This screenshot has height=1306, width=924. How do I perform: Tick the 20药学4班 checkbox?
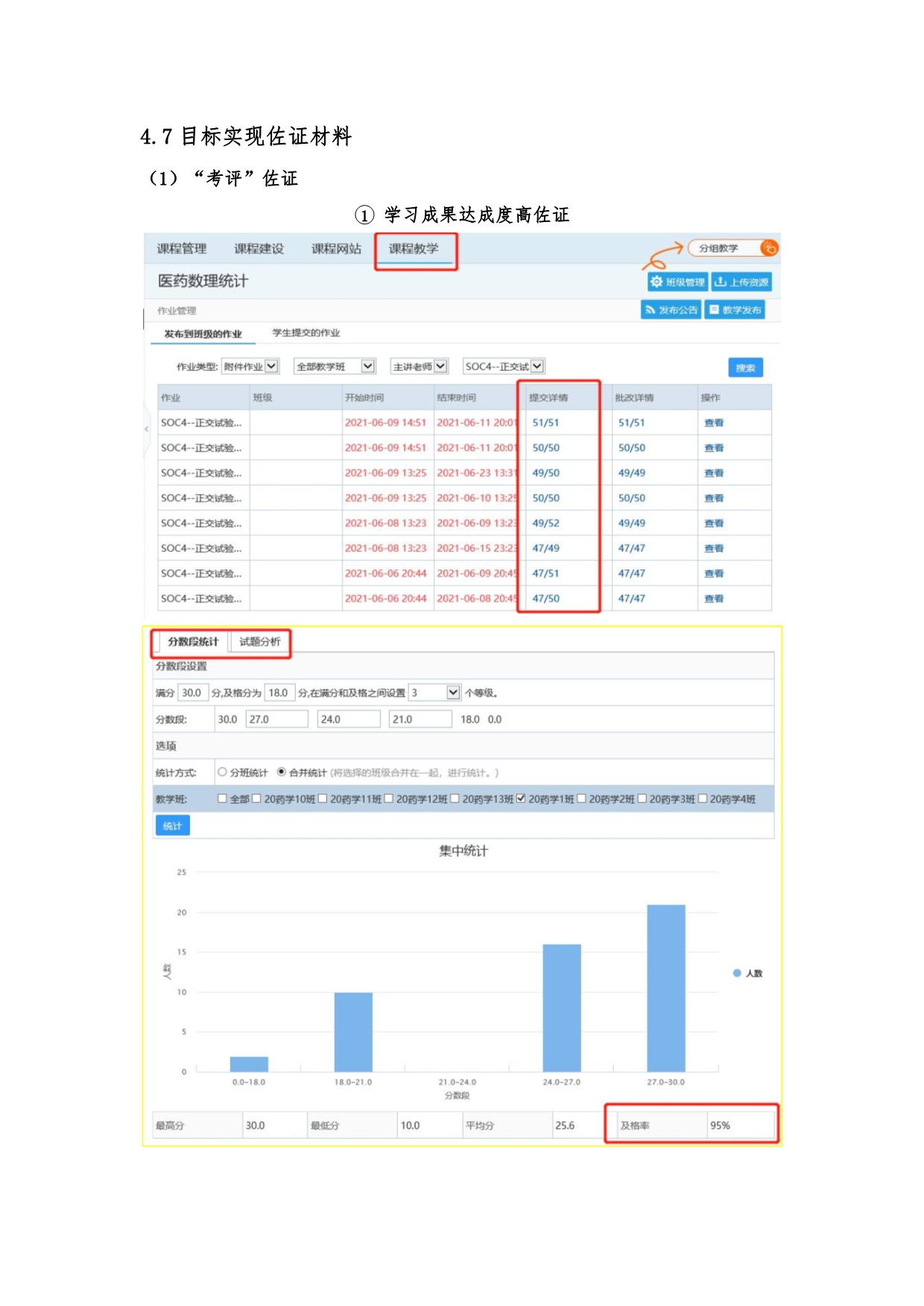pyautogui.click(x=702, y=799)
